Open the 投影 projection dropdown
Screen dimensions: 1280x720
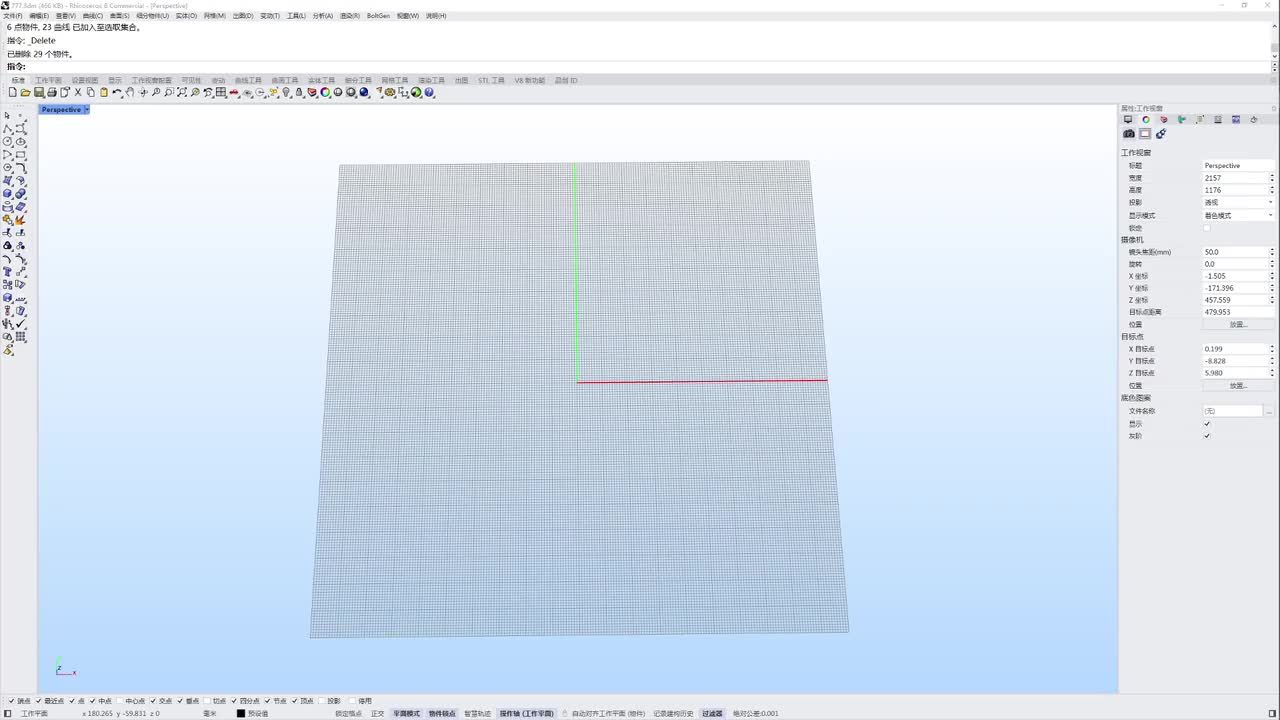coord(1238,203)
